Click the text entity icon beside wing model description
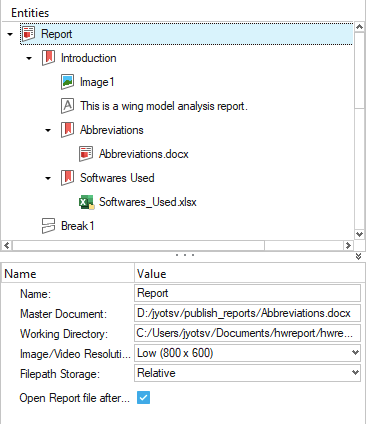The image size is (369, 424). 67,106
